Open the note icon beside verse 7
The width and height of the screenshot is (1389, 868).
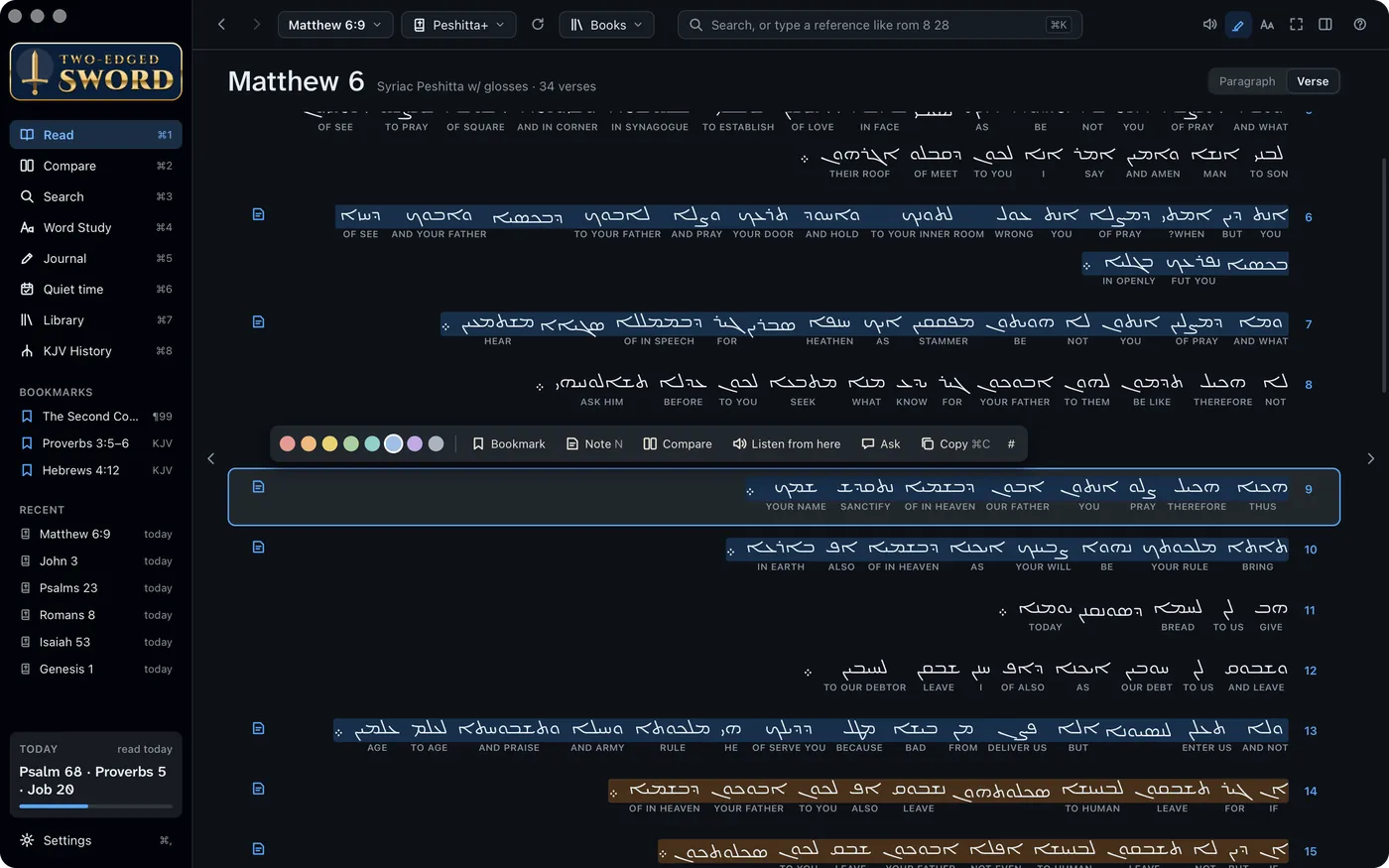(x=258, y=321)
